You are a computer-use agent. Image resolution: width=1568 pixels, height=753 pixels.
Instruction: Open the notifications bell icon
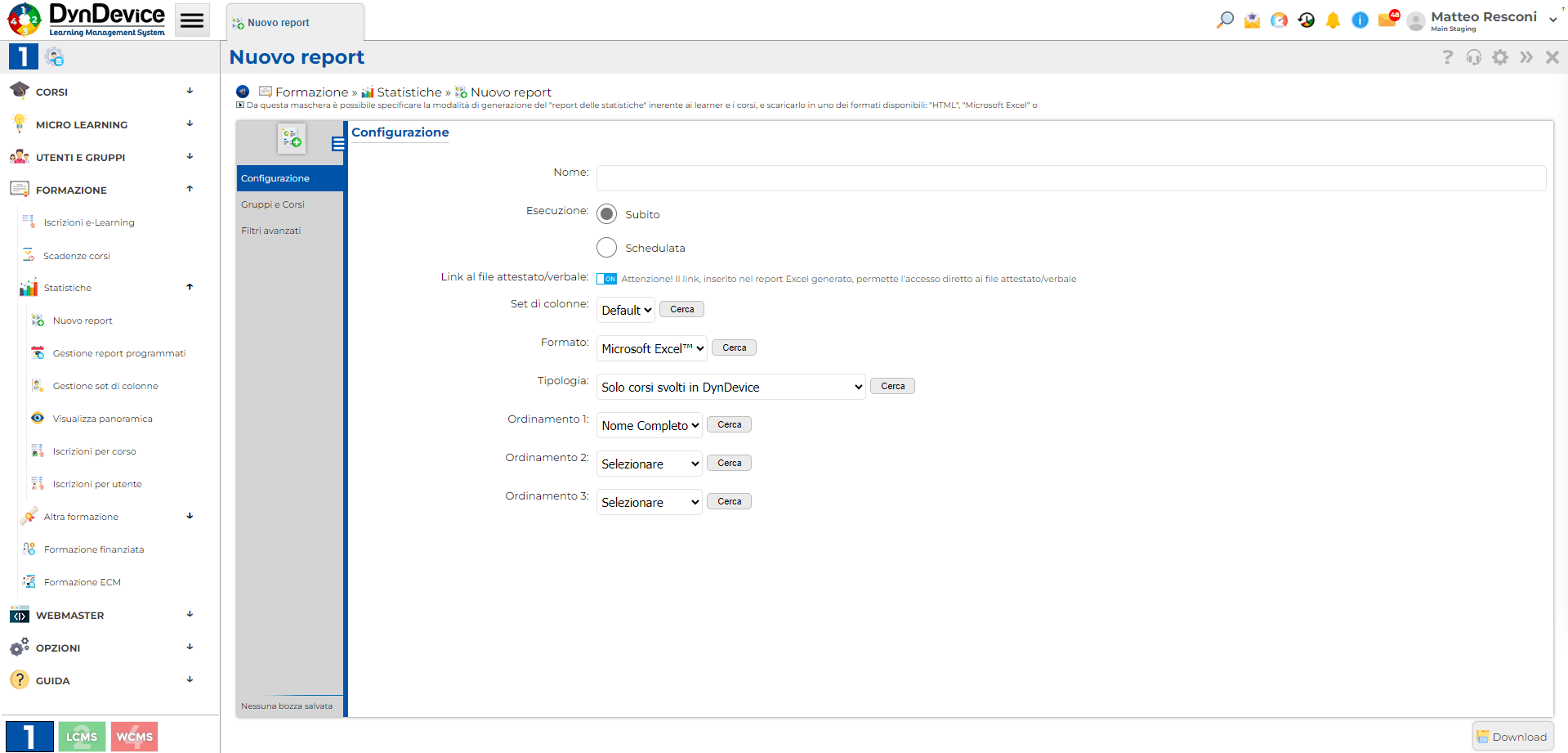point(1333,19)
